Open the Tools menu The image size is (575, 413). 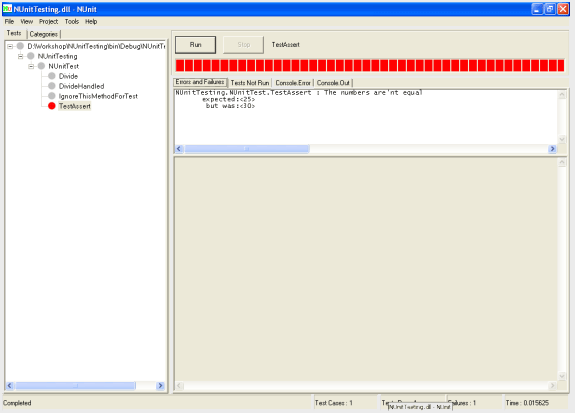click(x=72, y=22)
